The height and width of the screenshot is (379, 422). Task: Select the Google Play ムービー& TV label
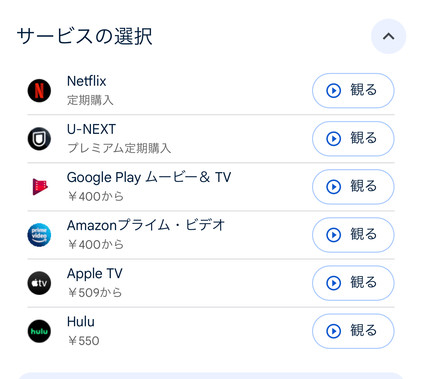(x=149, y=177)
